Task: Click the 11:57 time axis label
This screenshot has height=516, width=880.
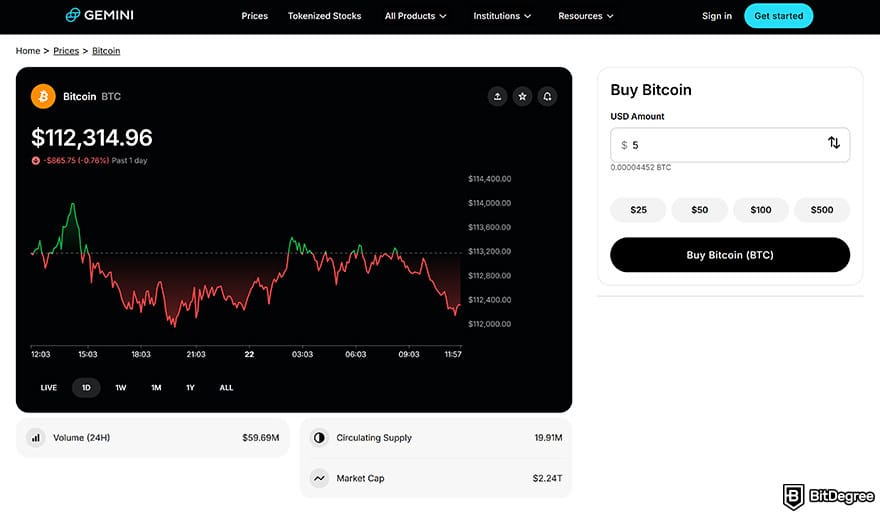Action: click(453, 354)
